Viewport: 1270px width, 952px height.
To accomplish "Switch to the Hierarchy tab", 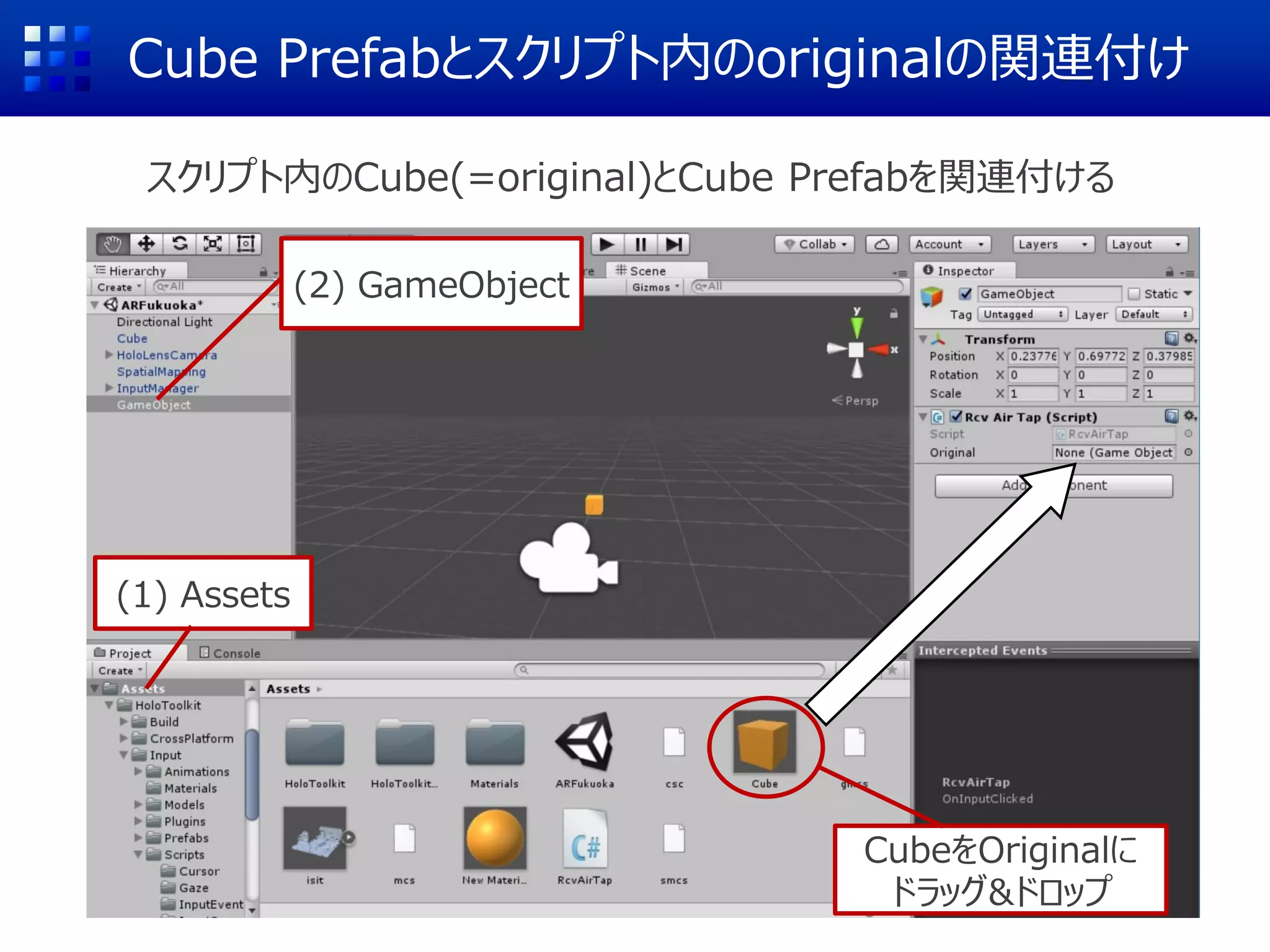I will point(136,271).
